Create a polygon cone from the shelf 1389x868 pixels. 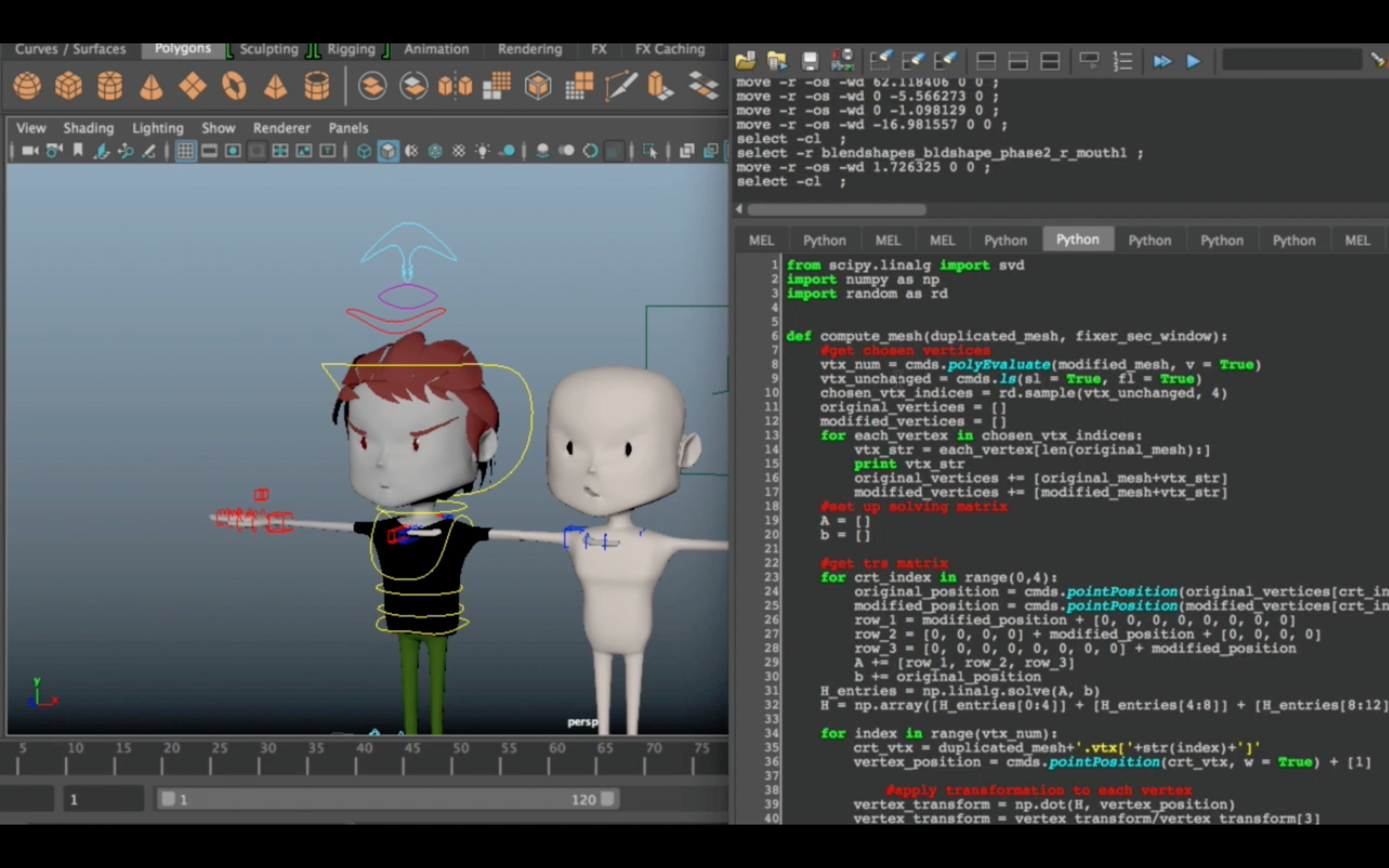151,86
